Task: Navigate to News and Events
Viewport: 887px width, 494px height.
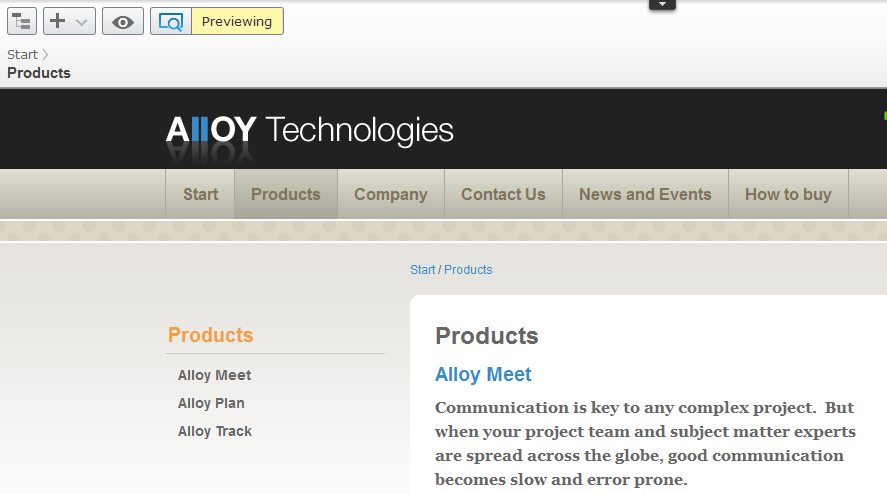Action: pyautogui.click(x=645, y=194)
